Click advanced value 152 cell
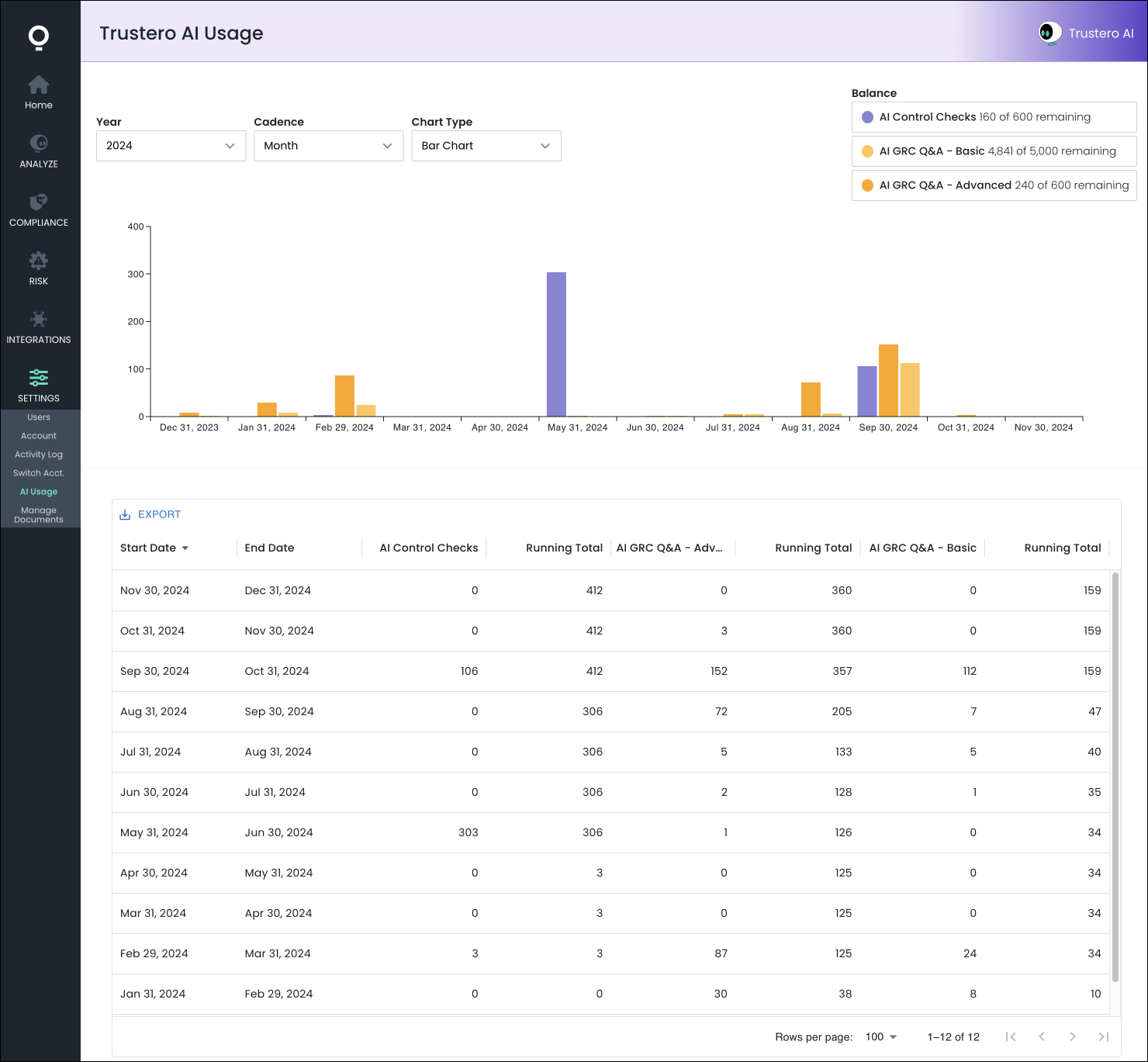Screen dimensions: 1148x1062 click(x=718, y=671)
